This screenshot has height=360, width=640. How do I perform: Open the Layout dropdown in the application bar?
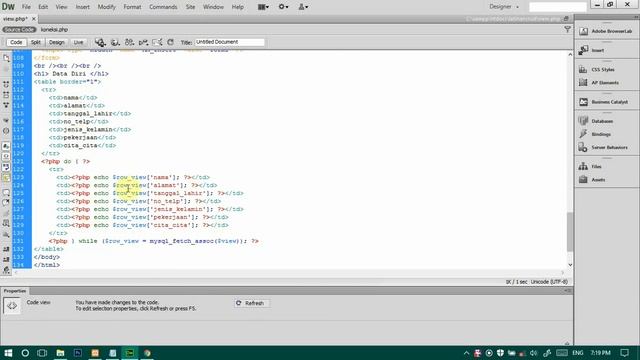[x=263, y=7]
